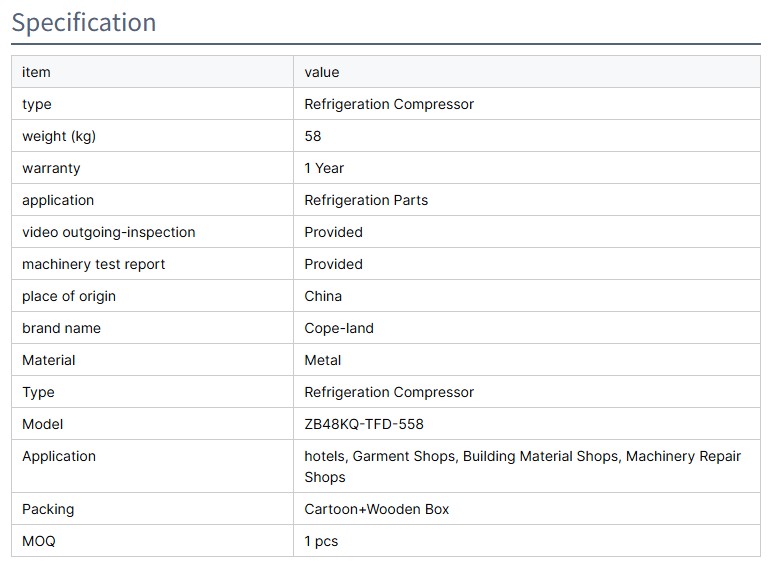This screenshot has width=773, height=571.
Task: Click the Material value Metal
Action: [323, 360]
